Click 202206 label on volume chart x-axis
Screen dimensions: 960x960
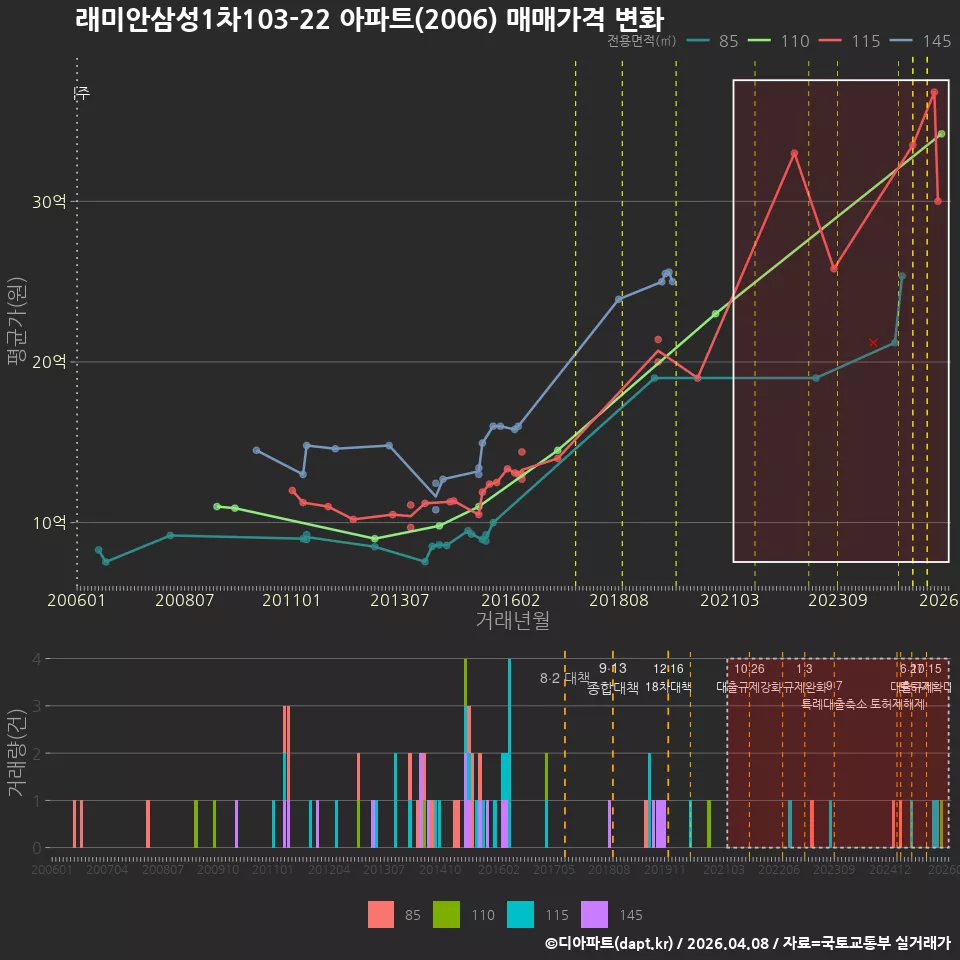click(x=779, y=869)
